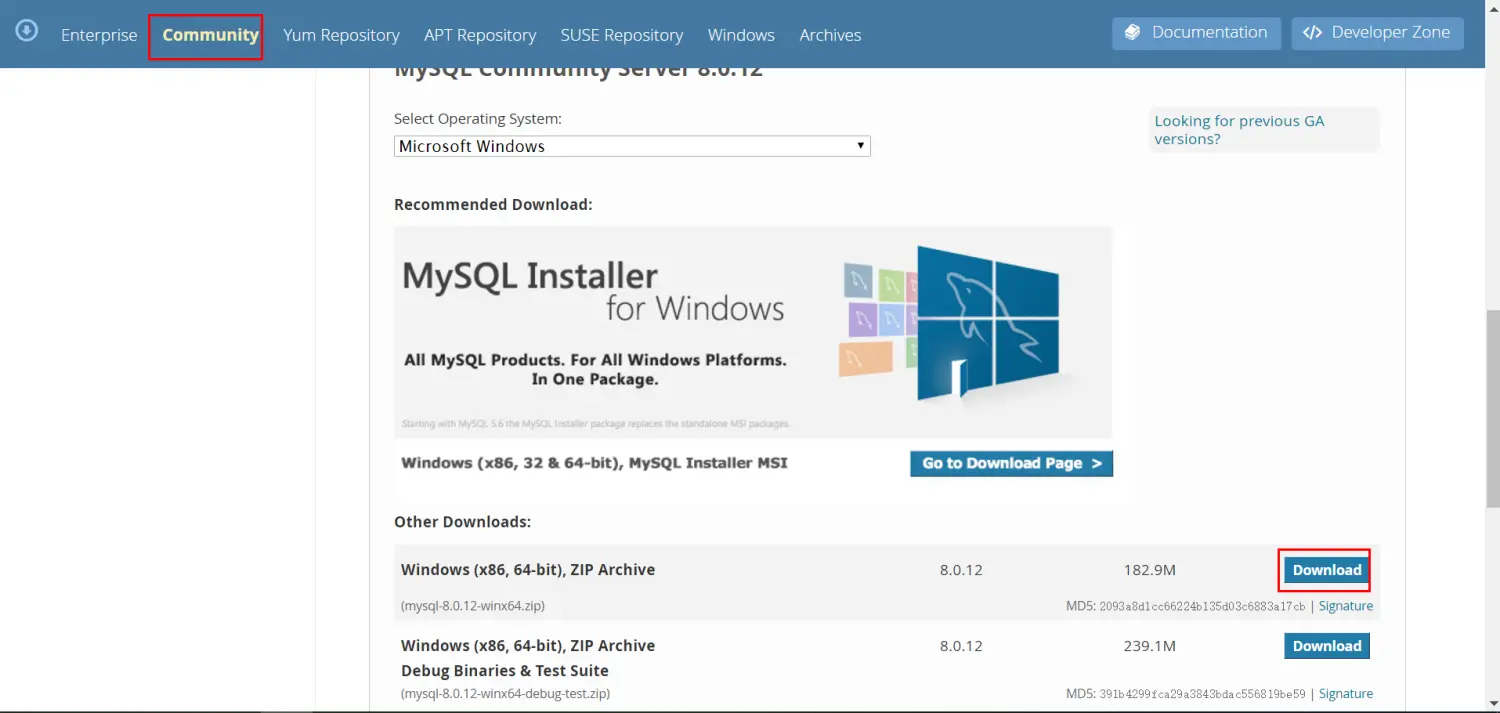Go to the Windows tab
The width and height of the screenshot is (1500, 713).
(x=741, y=35)
